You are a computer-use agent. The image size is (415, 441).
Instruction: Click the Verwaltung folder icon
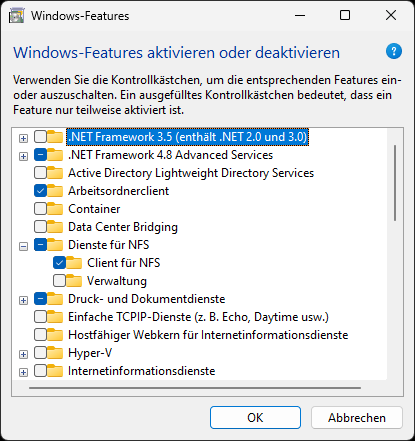point(74,281)
